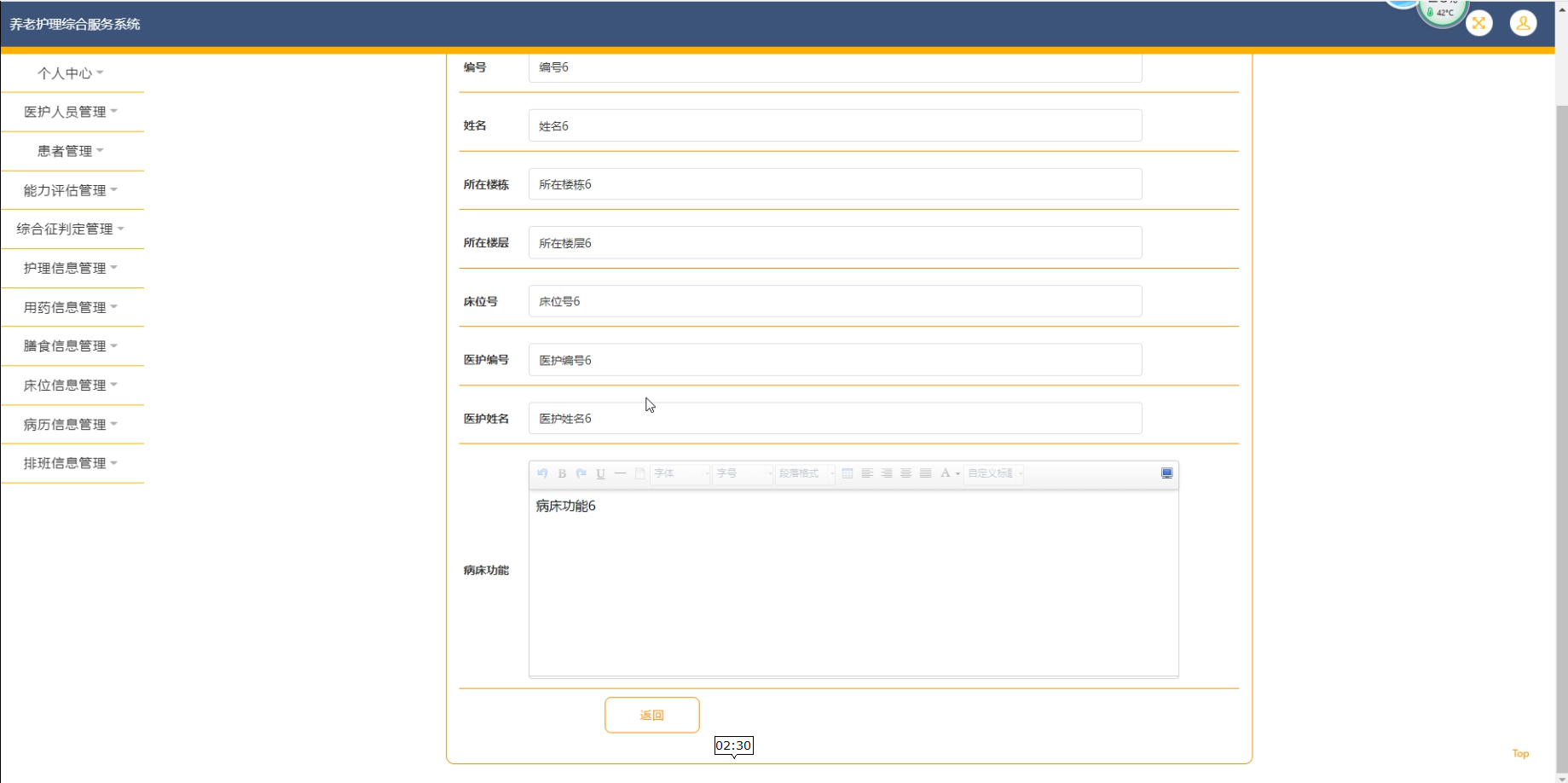Screen dimensions: 1568x783
Task: Expand the 用药信息管理 menu
Action: 72,307
